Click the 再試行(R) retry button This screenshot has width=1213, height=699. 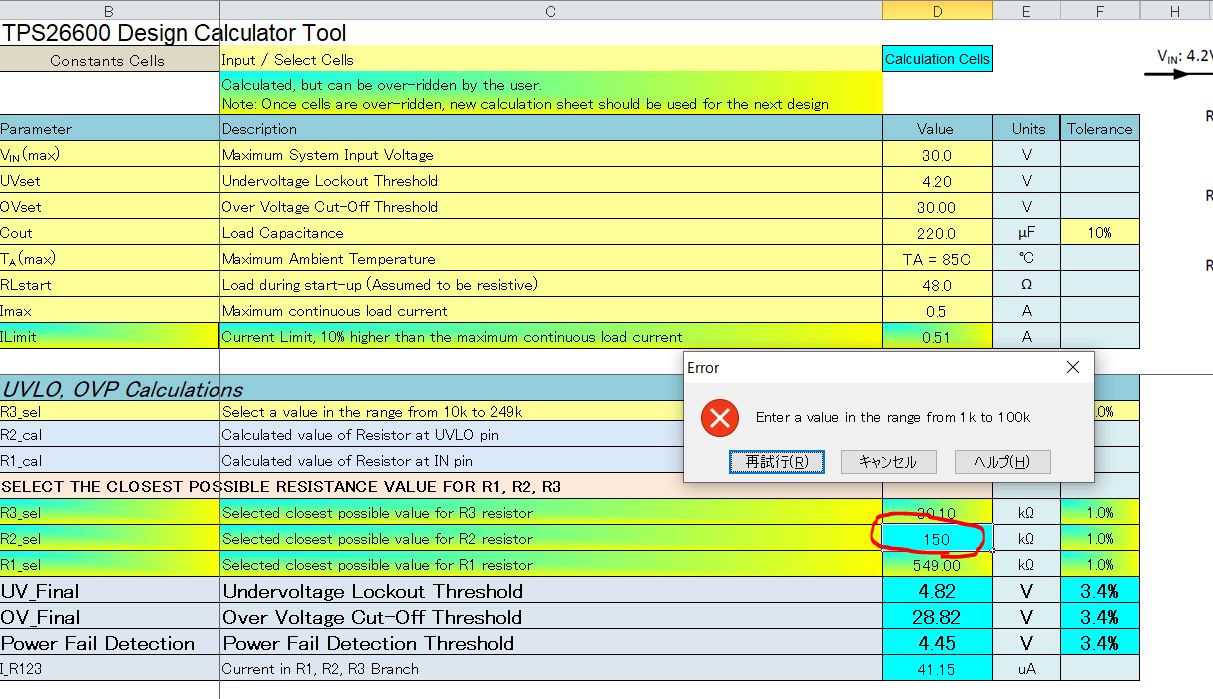coord(777,462)
